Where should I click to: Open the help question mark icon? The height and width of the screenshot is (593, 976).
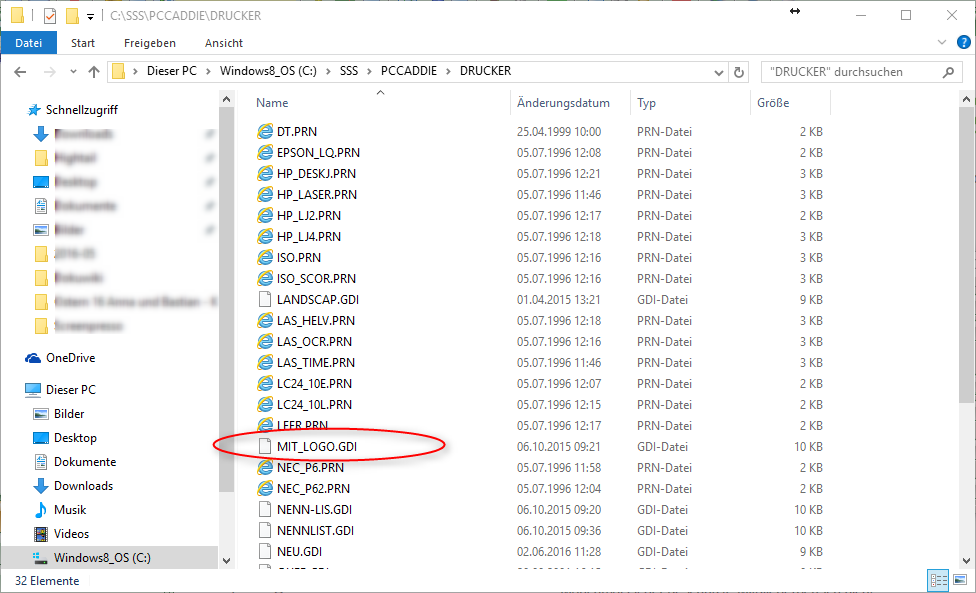click(x=964, y=42)
